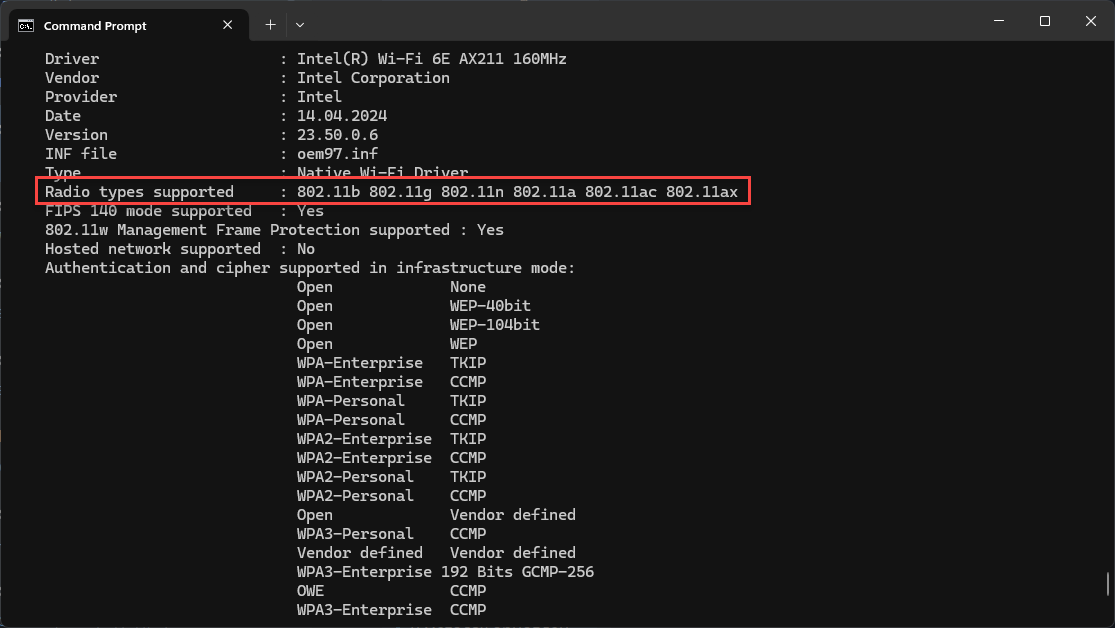1115x628 pixels.
Task: Open a new tab with plus button
Action: point(270,24)
